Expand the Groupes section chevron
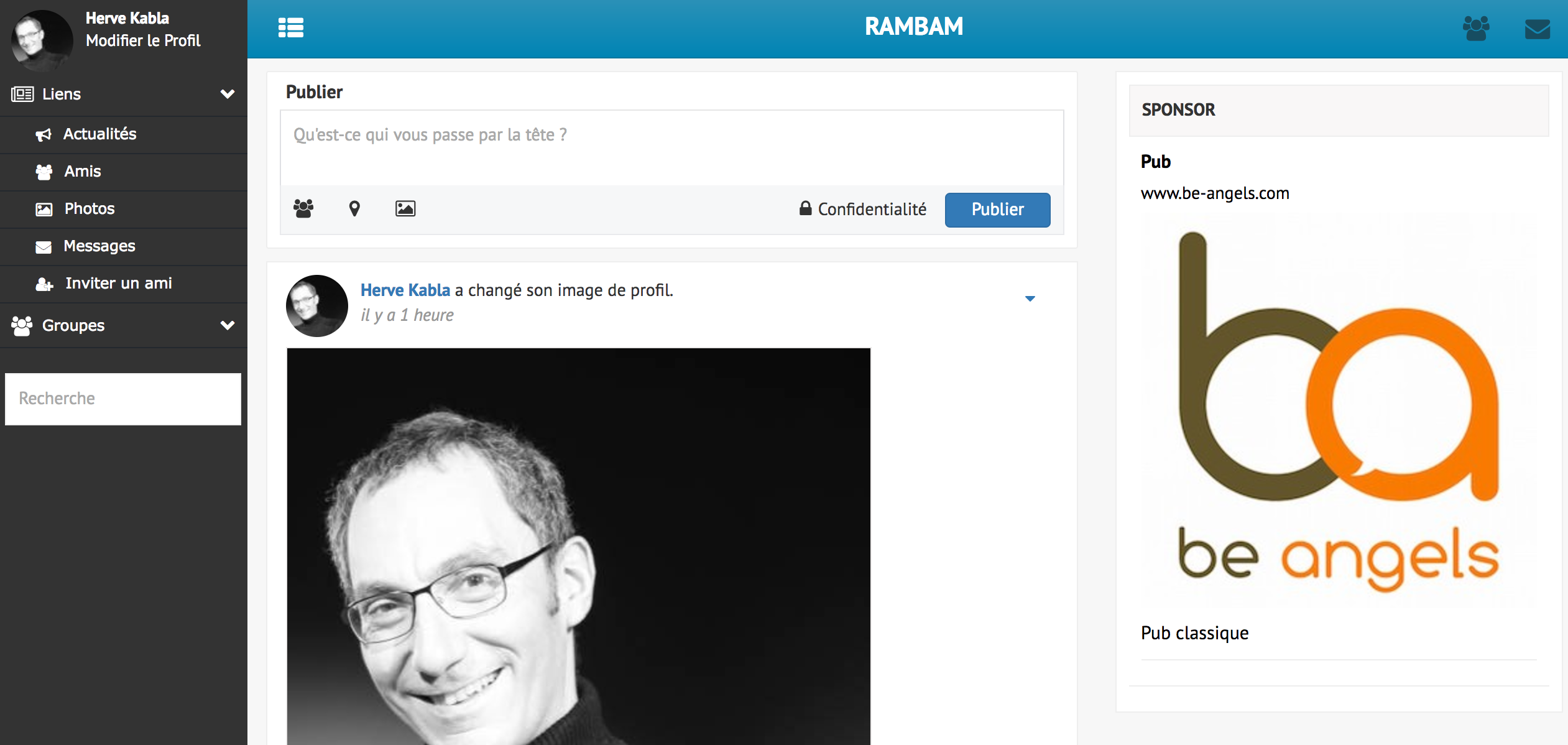The image size is (1568, 745). click(228, 325)
